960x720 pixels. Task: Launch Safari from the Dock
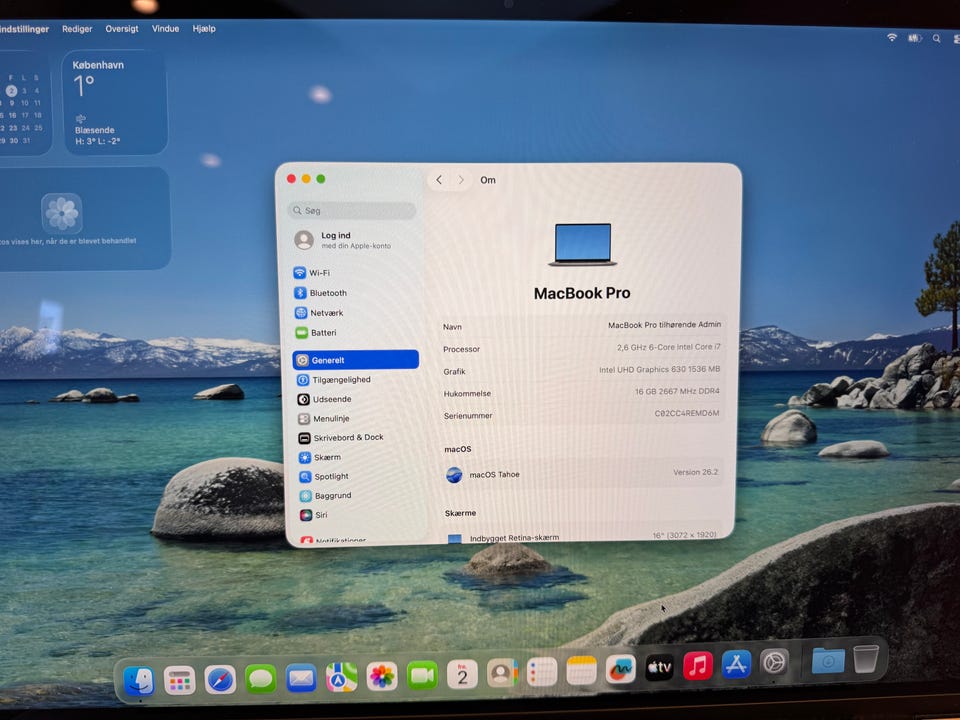(x=220, y=680)
